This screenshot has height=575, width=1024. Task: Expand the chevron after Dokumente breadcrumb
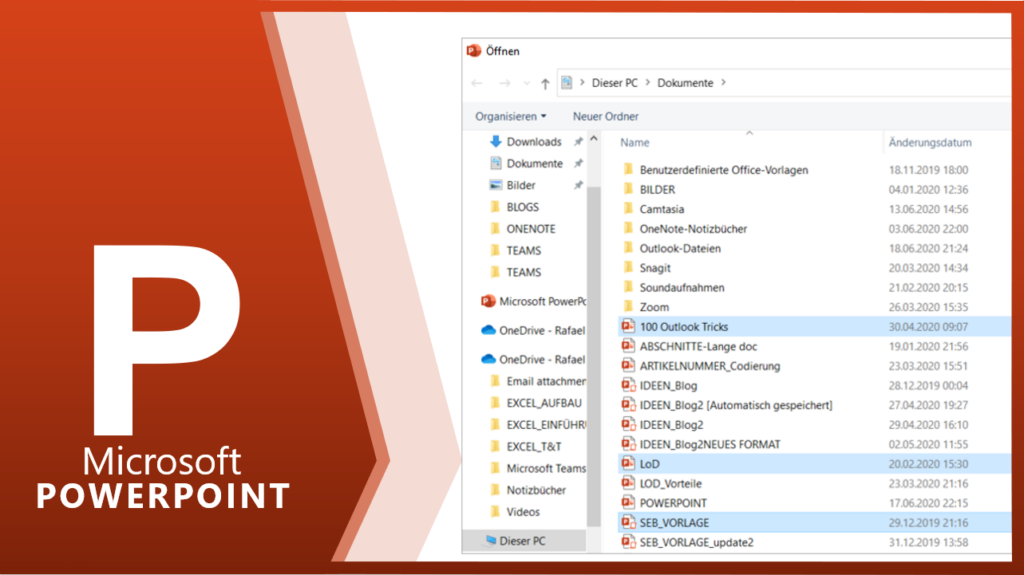[x=723, y=83]
